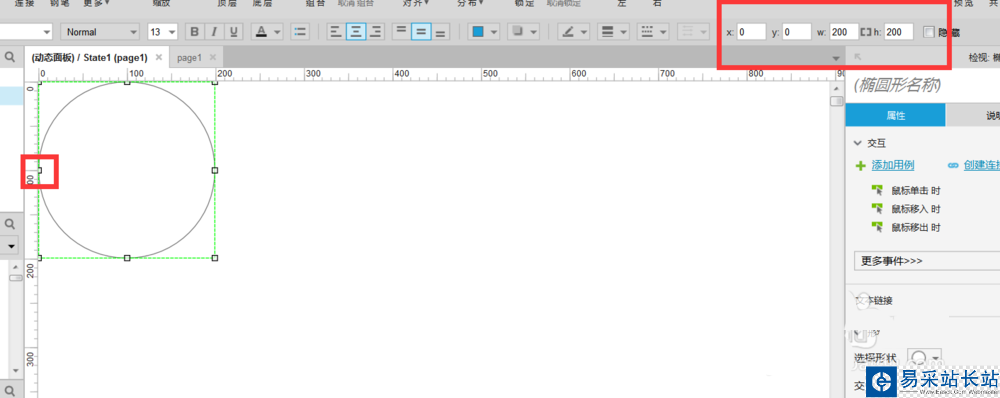The width and height of the screenshot is (1000, 398).
Task: Close the page1 tab
Action: pyautogui.click(x=214, y=57)
